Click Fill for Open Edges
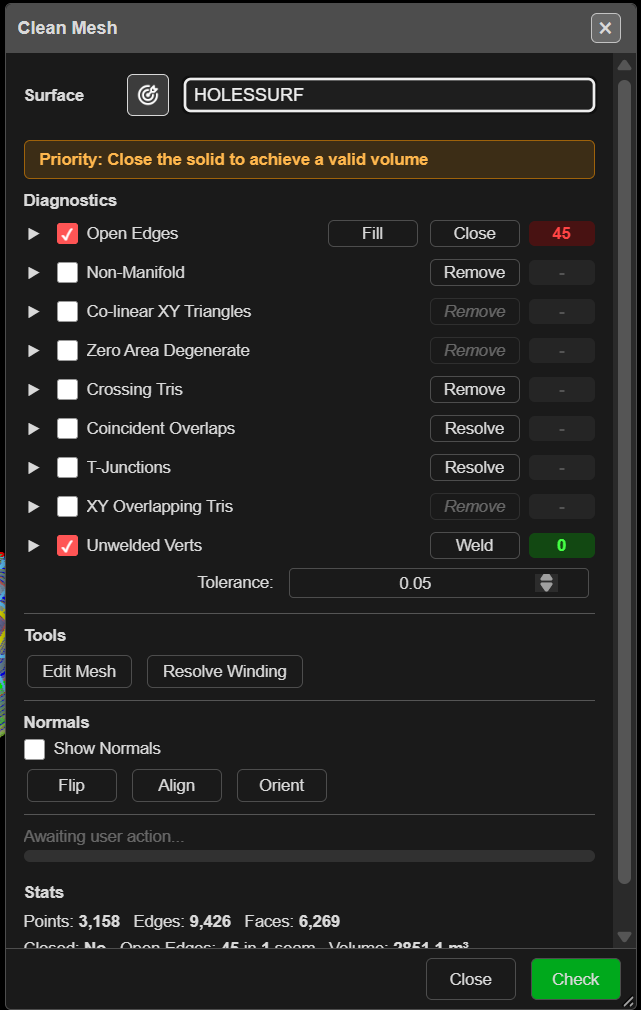The width and height of the screenshot is (641, 1010). click(373, 234)
